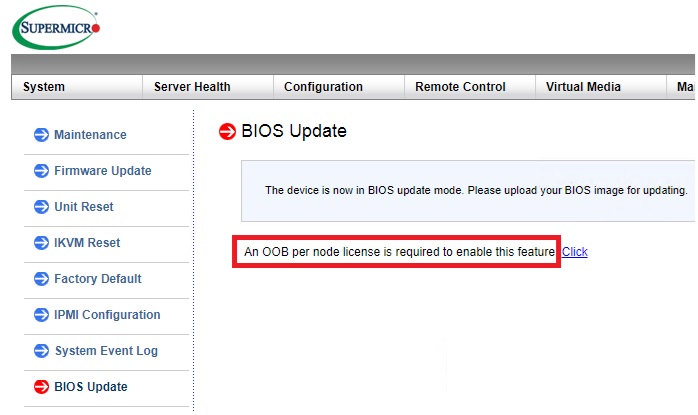Open the Server Health menu
Image resolution: width=698 pixels, height=415 pixels.
tap(192, 87)
